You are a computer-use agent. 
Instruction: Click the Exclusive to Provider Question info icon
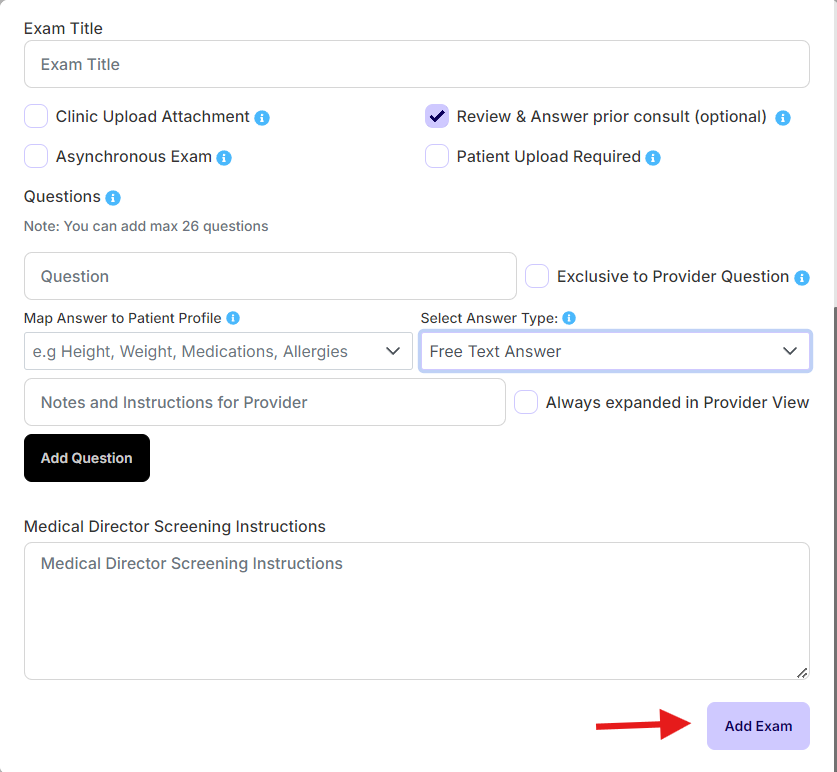801,276
